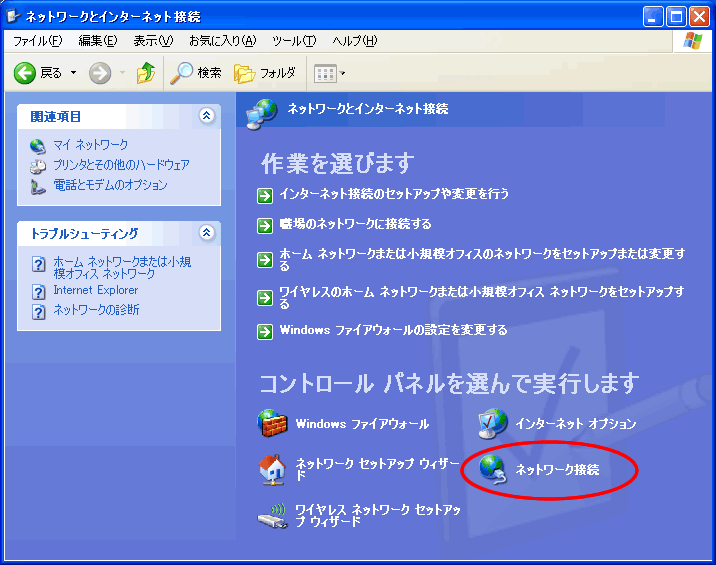The image size is (716, 565).
Task: Click the header network globe icon
Action: (x=261, y=114)
